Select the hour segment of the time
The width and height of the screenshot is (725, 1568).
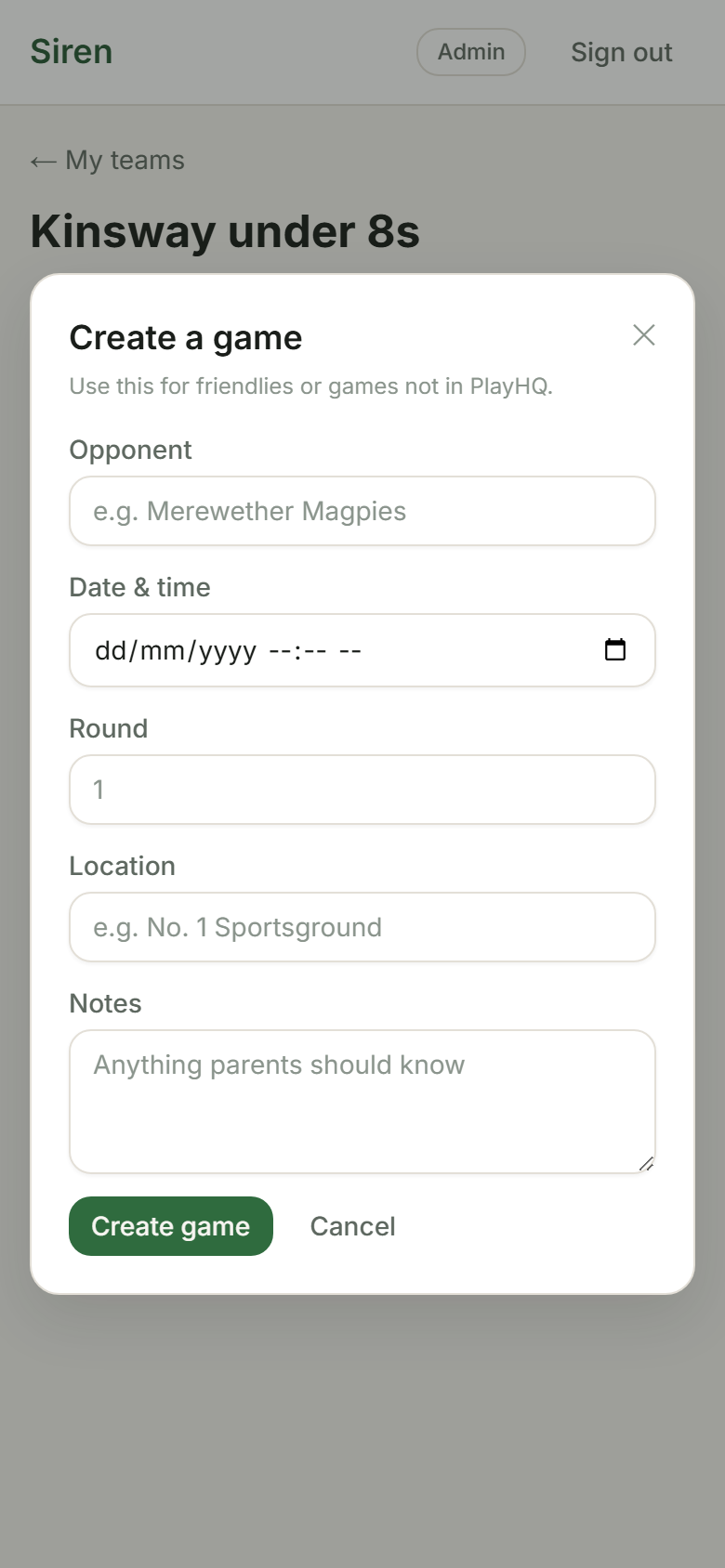[279, 650]
